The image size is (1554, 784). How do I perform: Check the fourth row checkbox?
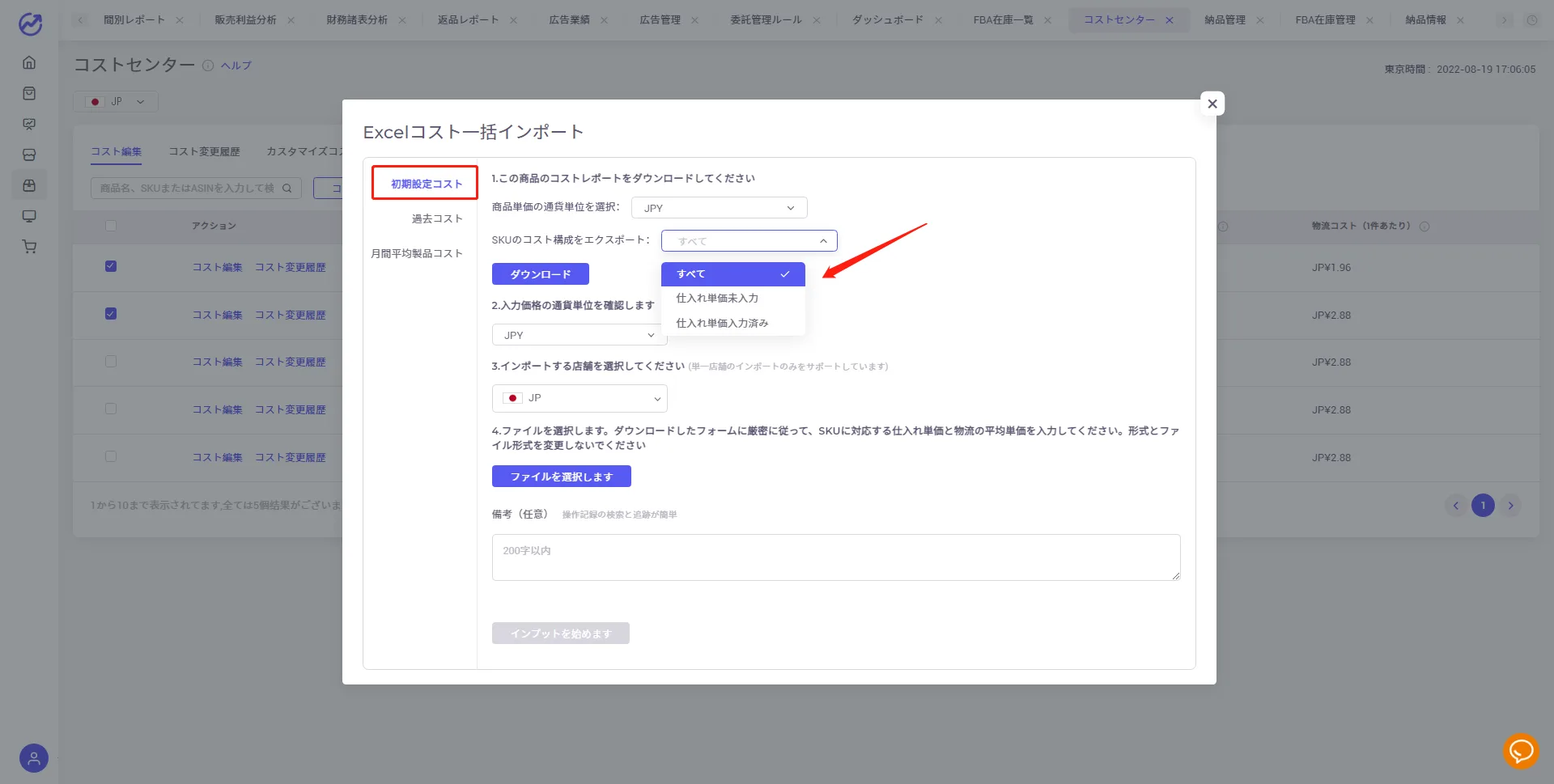coord(111,409)
